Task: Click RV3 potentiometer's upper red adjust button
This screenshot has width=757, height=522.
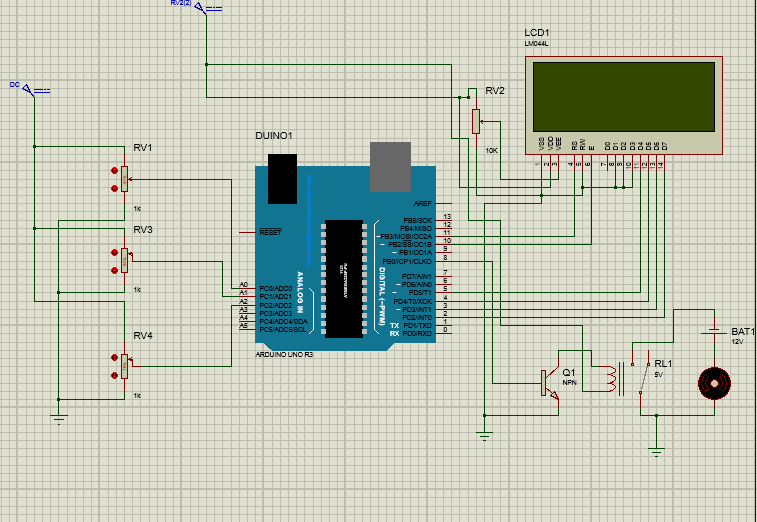Action: 114,253
